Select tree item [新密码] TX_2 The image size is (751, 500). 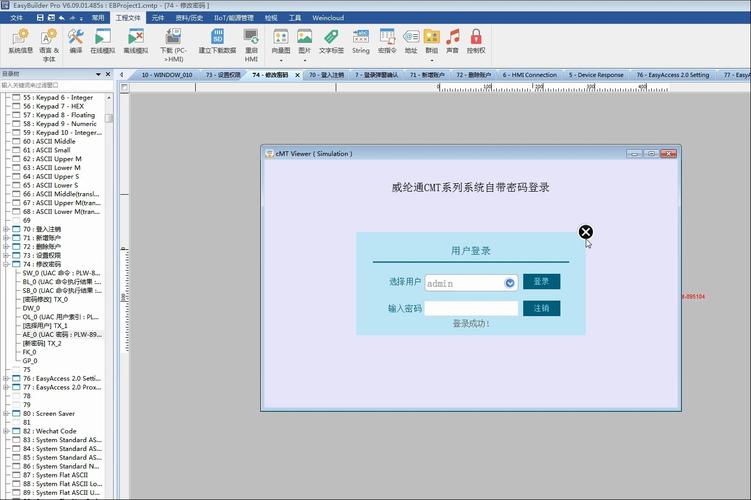pos(42,343)
